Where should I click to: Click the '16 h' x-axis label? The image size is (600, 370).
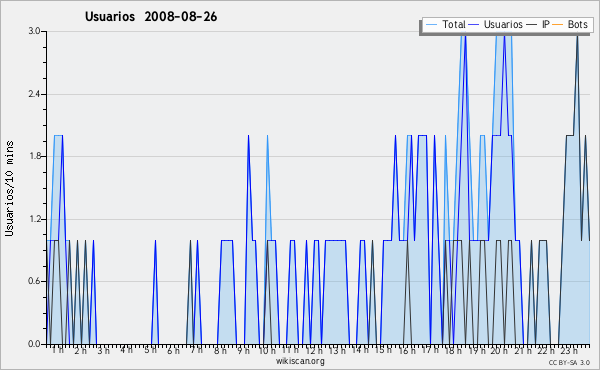407,350
